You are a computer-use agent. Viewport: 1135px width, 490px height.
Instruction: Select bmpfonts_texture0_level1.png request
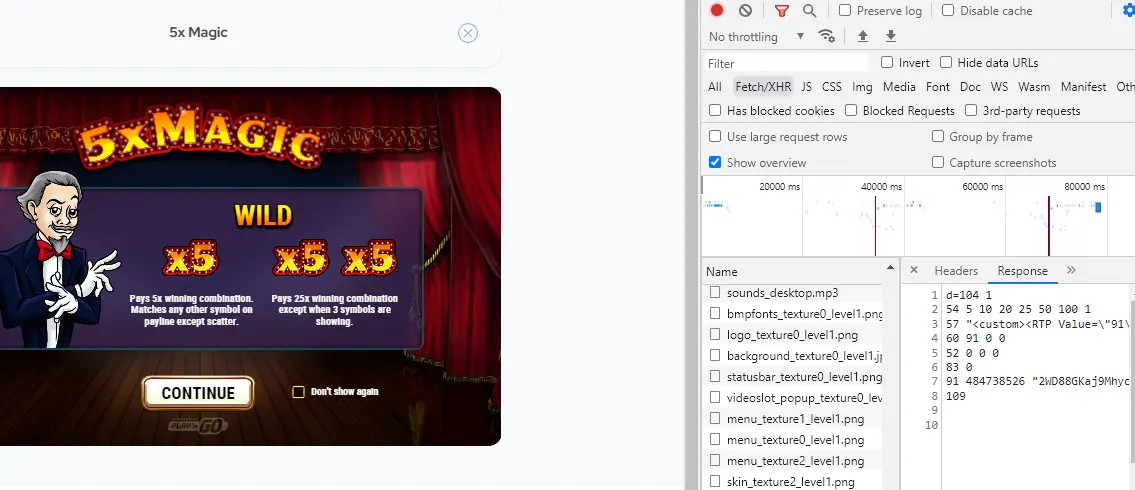[x=792, y=314]
